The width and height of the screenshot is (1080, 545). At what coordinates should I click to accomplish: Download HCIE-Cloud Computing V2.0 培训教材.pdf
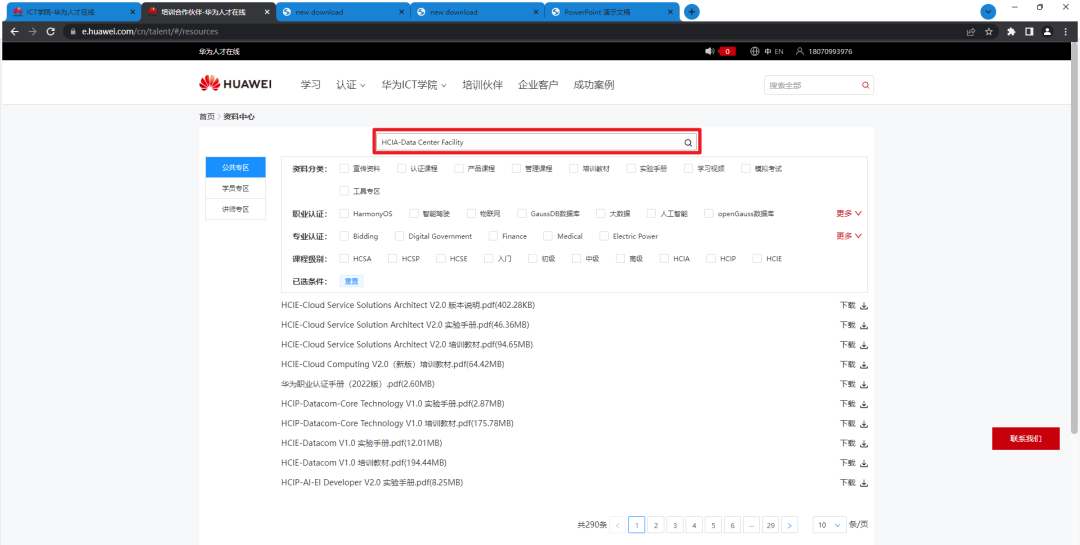pyautogui.click(x=854, y=364)
